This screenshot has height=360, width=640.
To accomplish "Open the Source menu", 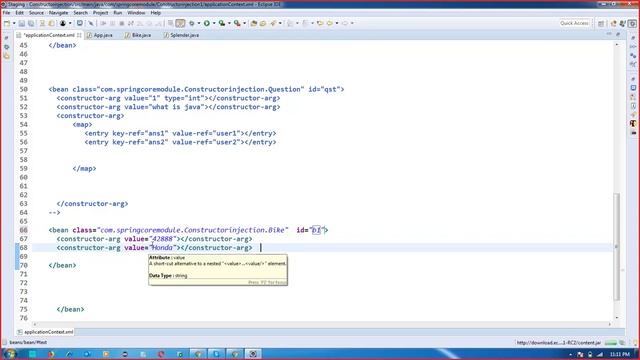I will [36, 13].
